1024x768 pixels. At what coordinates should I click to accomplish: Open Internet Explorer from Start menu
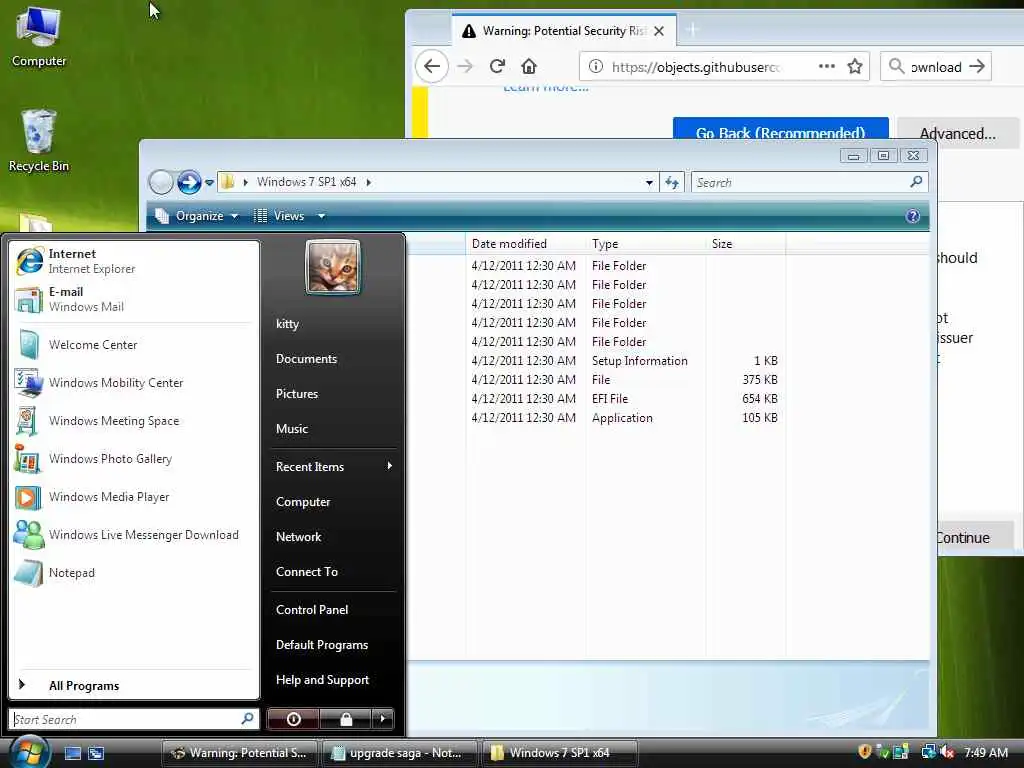(134, 261)
